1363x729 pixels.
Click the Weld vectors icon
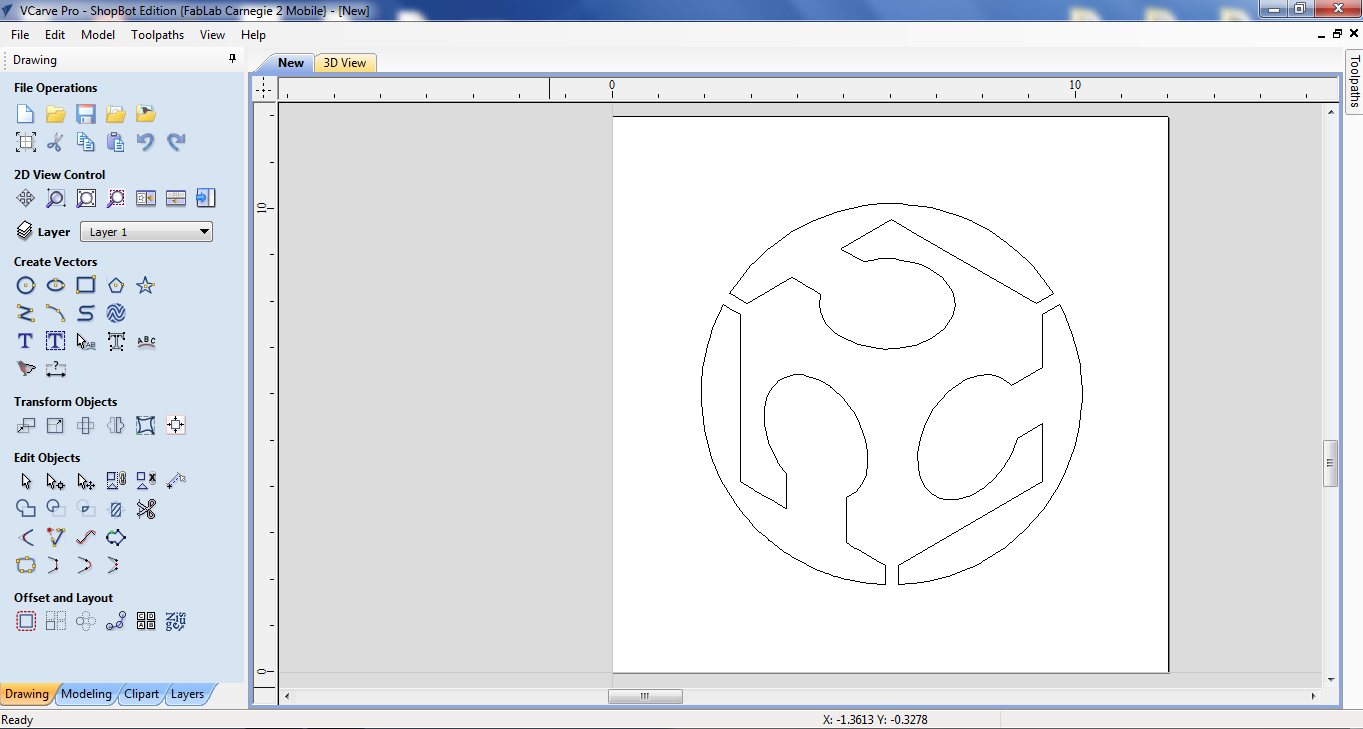coord(26,510)
